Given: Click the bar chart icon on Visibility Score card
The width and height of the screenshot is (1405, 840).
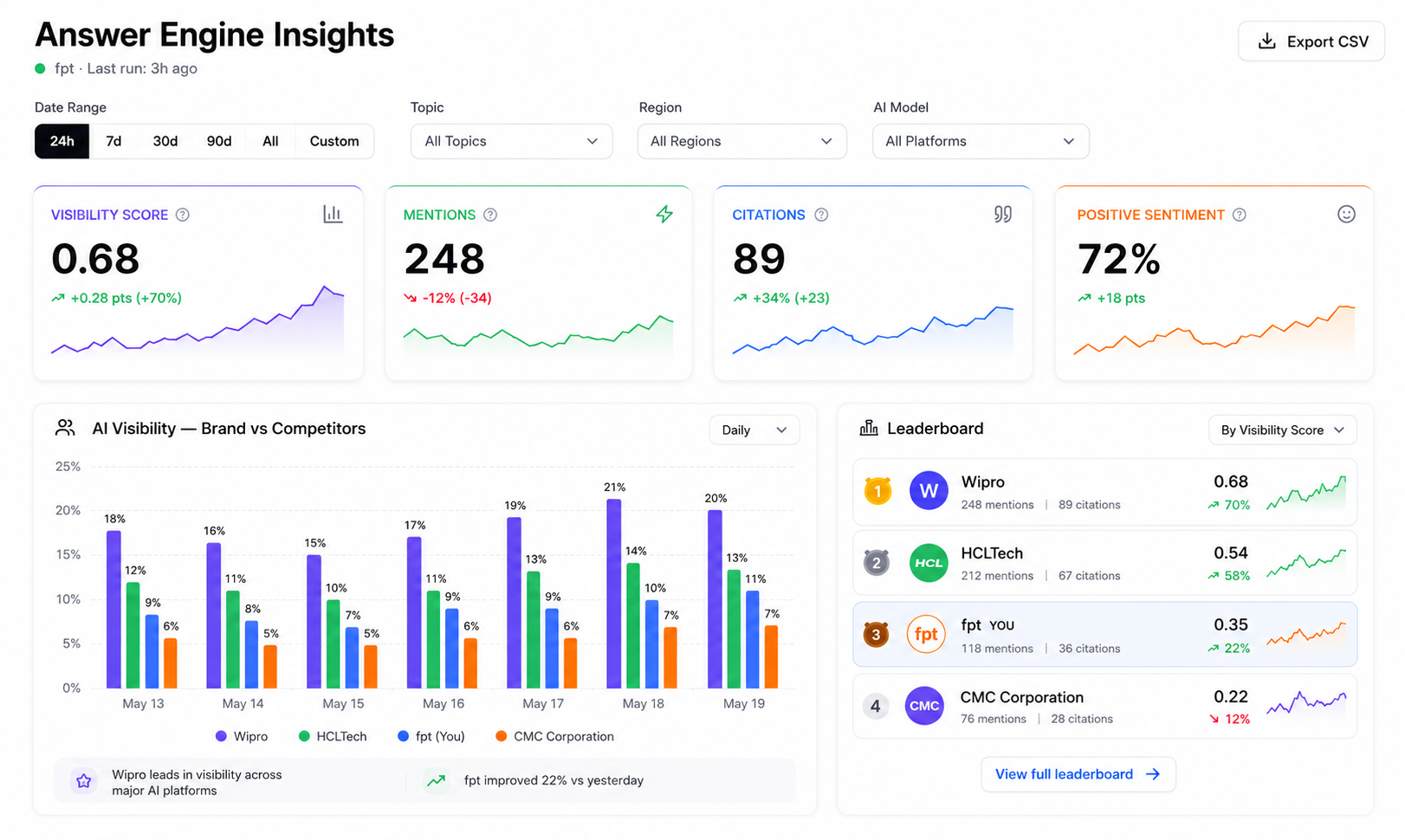Looking at the screenshot, I should pyautogui.click(x=333, y=214).
